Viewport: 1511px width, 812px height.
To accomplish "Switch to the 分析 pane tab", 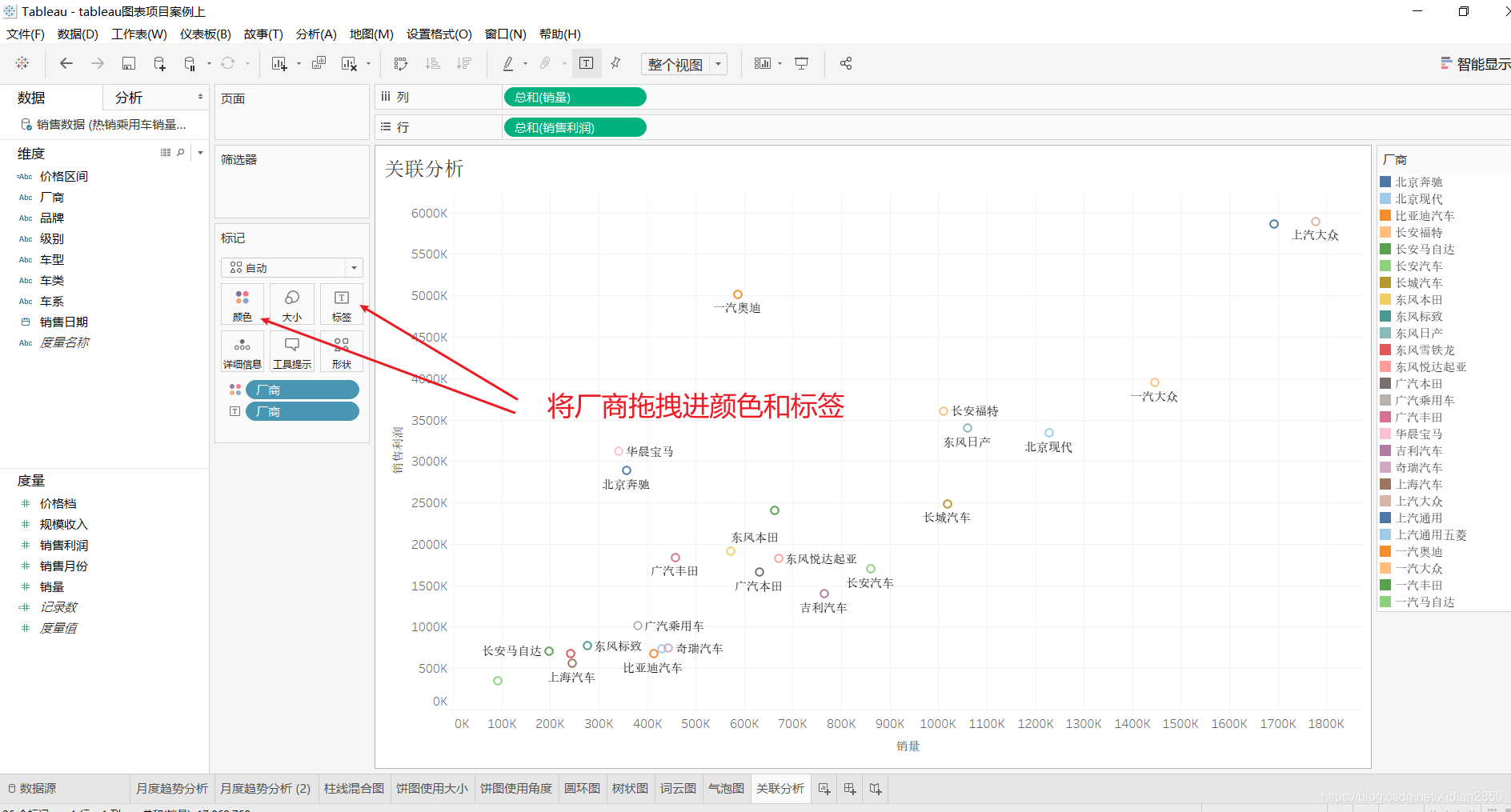I will [x=129, y=98].
